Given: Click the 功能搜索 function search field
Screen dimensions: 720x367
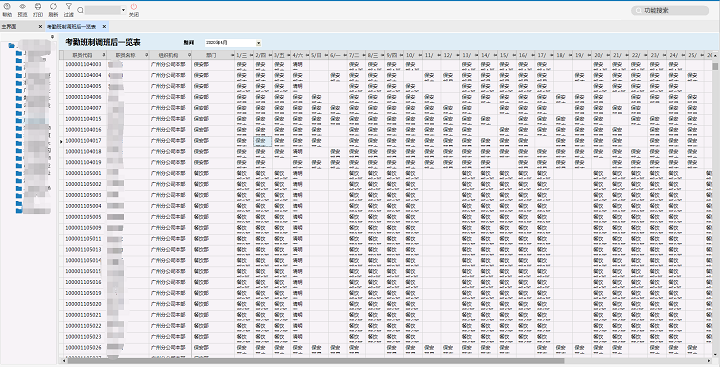Looking at the screenshot, I should tap(669, 10).
